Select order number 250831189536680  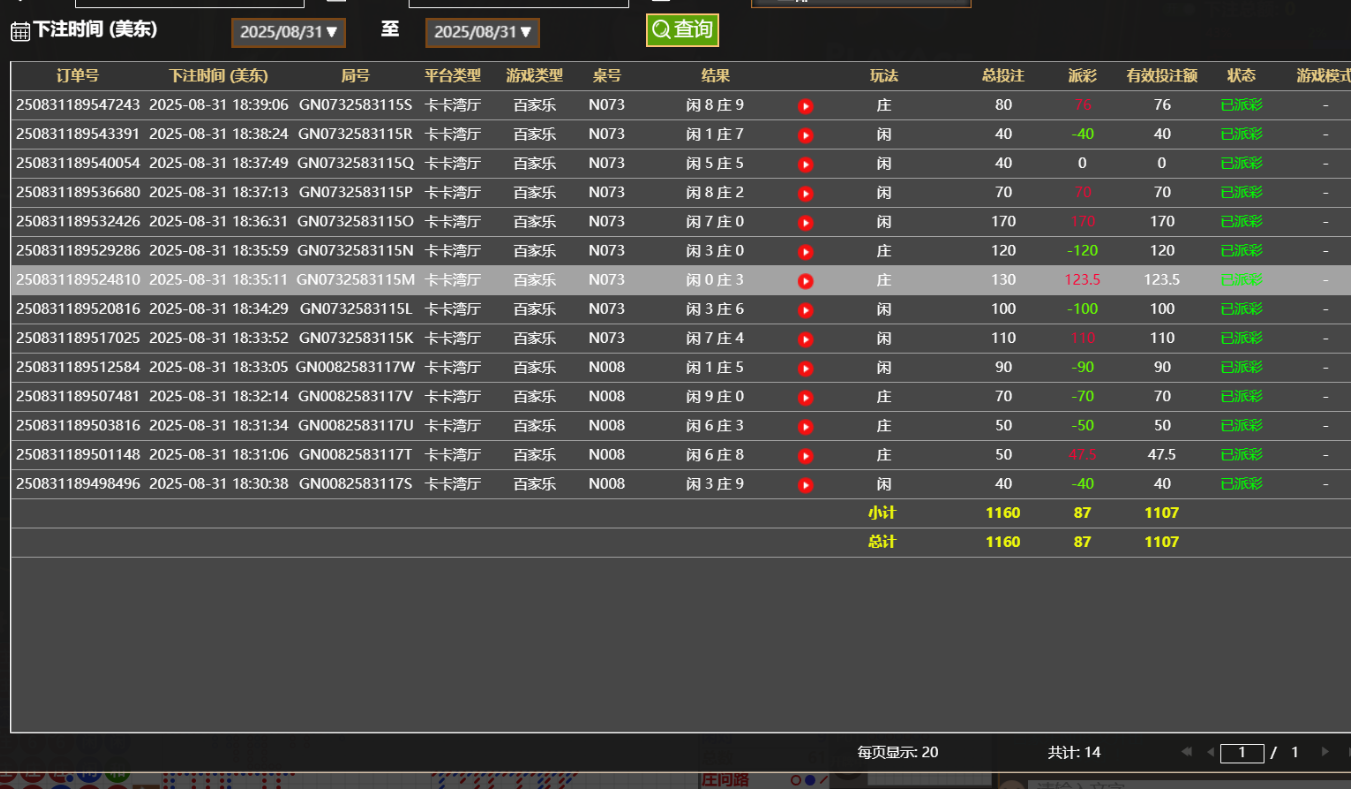pos(78,192)
